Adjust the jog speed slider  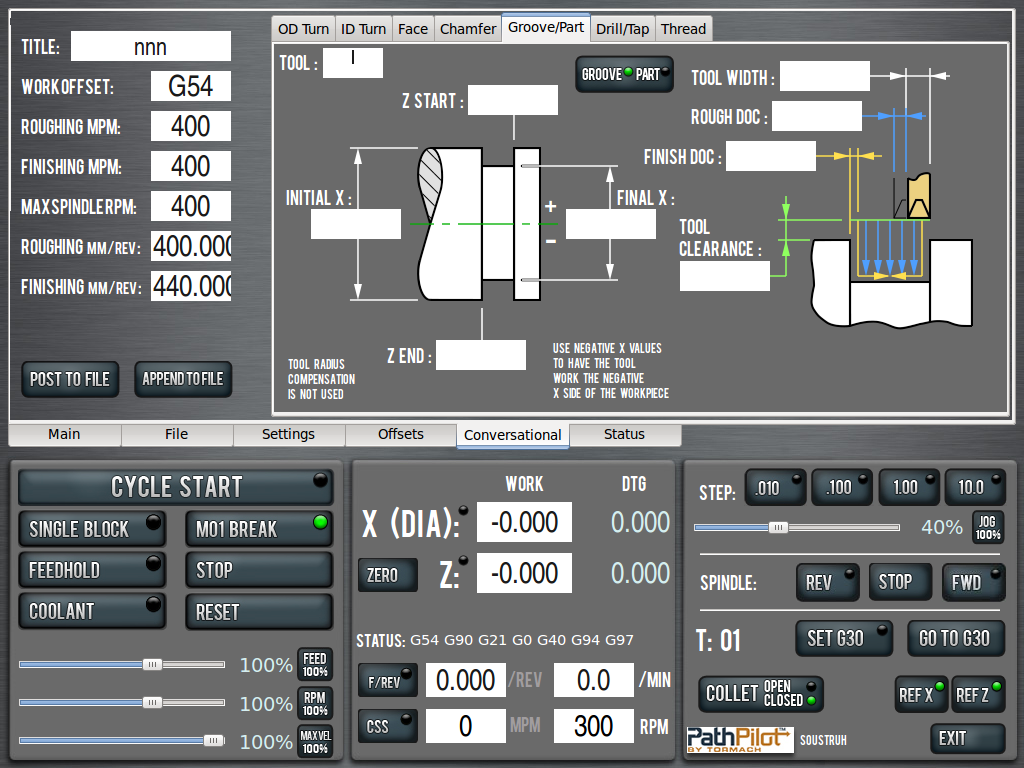[x=778, y=527]
